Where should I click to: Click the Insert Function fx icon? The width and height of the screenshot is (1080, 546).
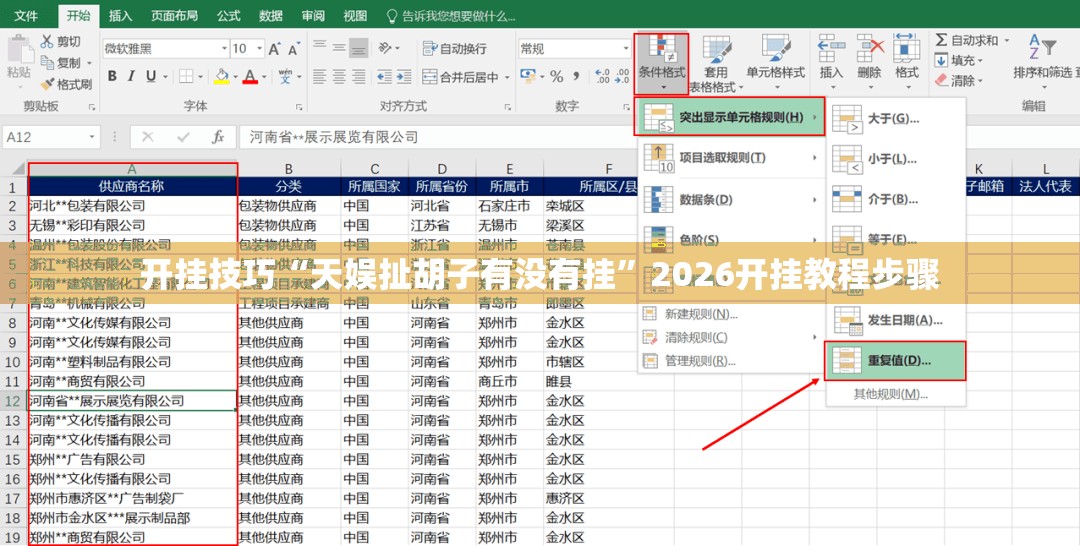(x=218, y=137)
